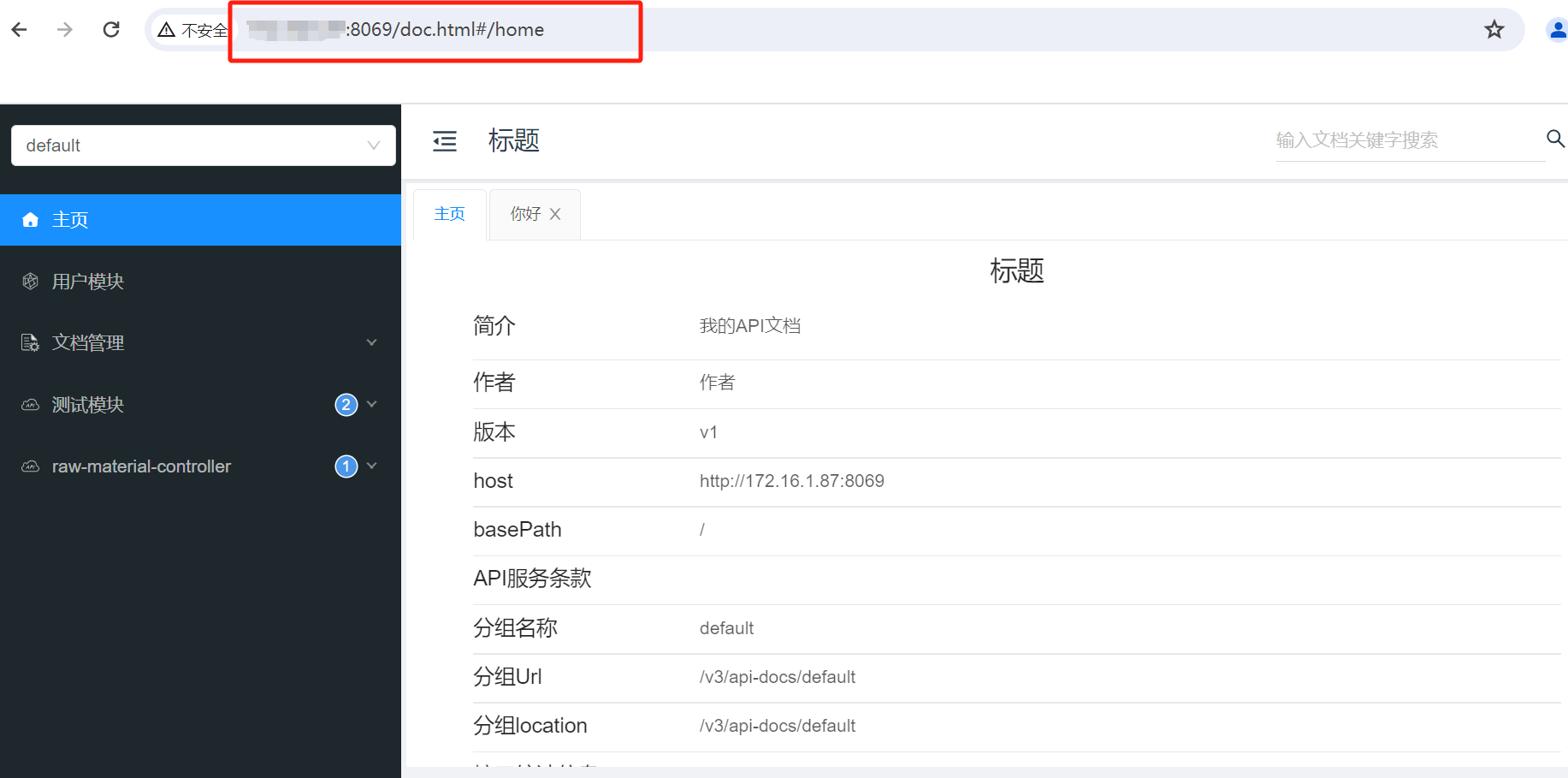Click the badge showing 1 on raw-material-controller
The image size is (1568, 778).
(346, 466)
